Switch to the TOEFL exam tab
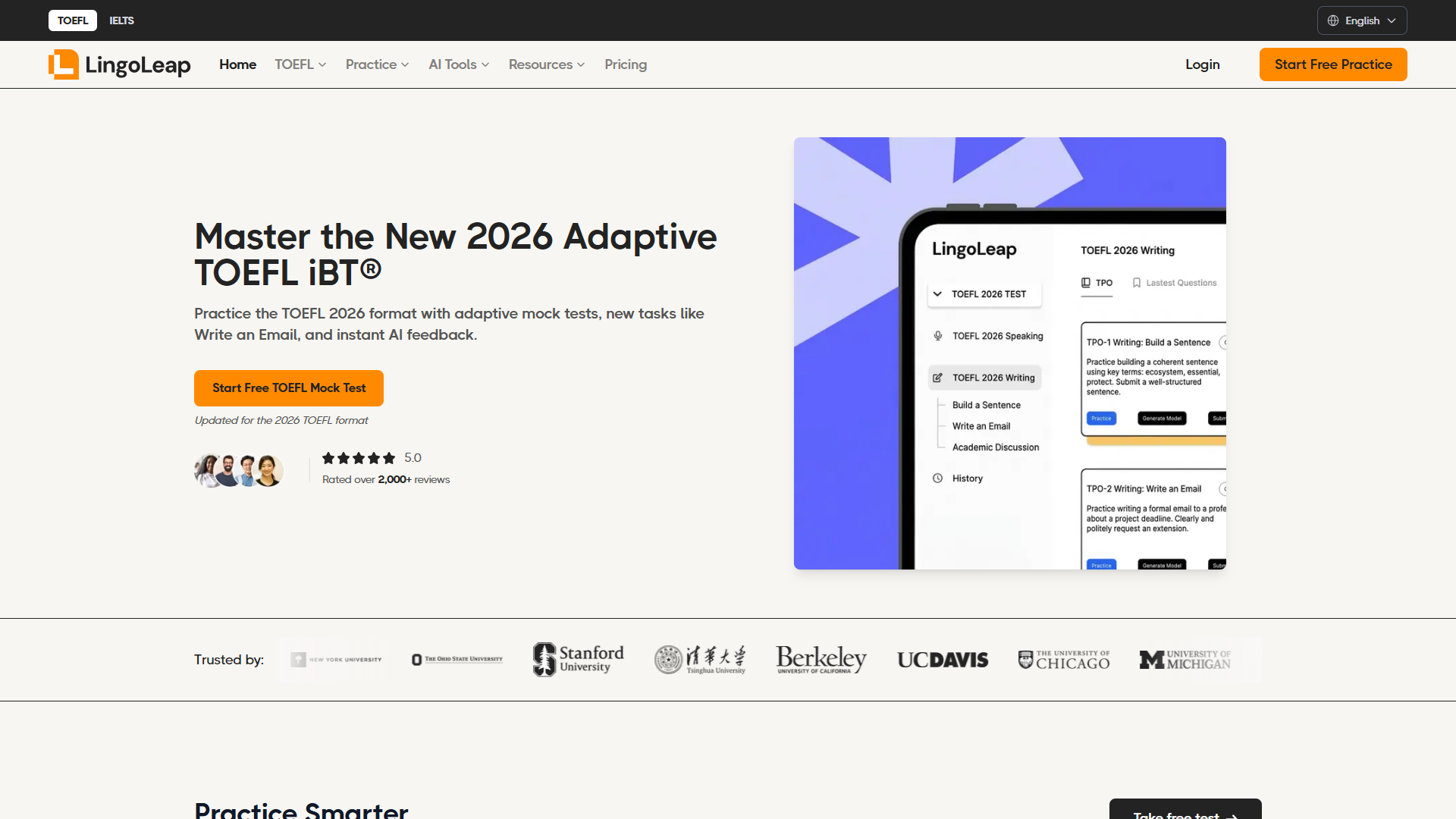 (73, 20)
